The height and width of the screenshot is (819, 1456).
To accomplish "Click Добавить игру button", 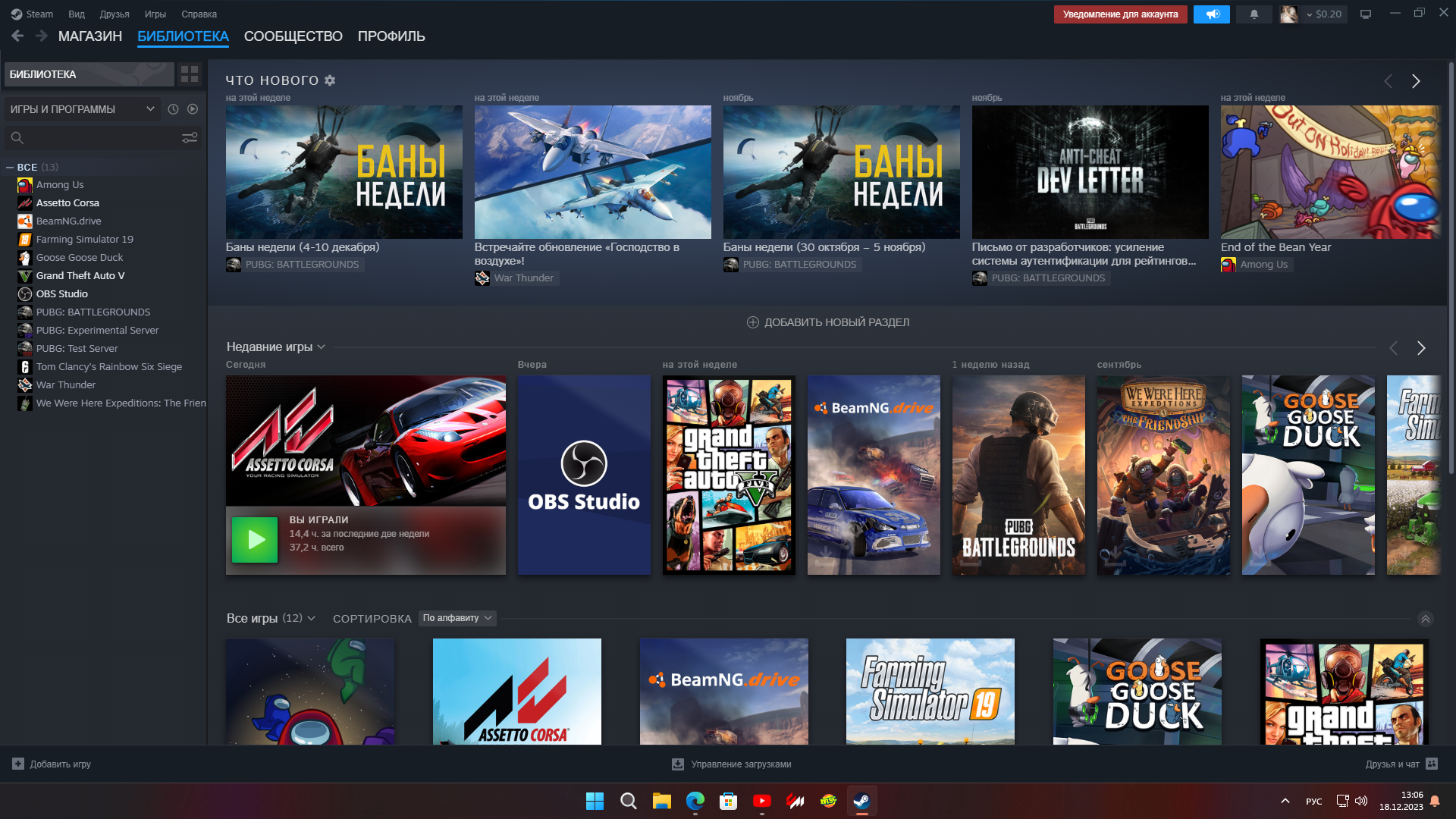I will 52,764.
